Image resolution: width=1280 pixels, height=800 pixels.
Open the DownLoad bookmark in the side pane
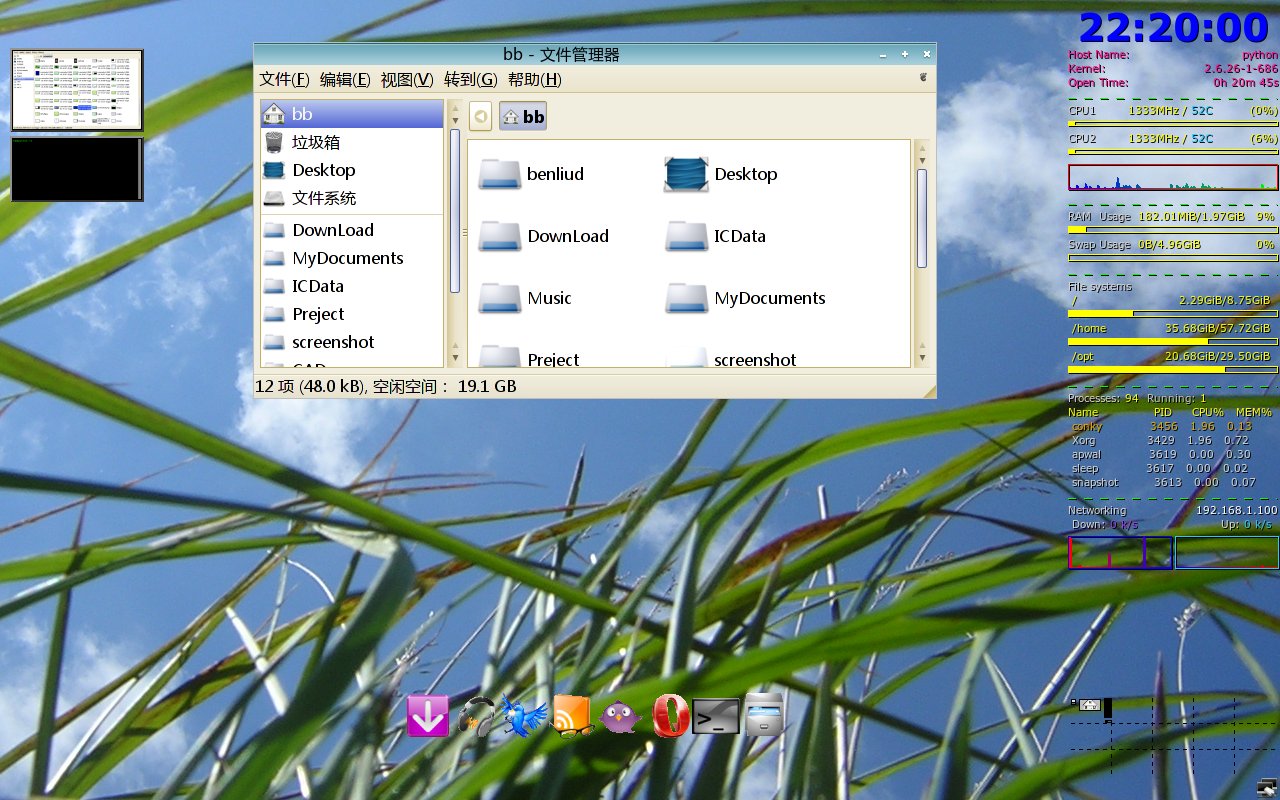coord(352,230)
